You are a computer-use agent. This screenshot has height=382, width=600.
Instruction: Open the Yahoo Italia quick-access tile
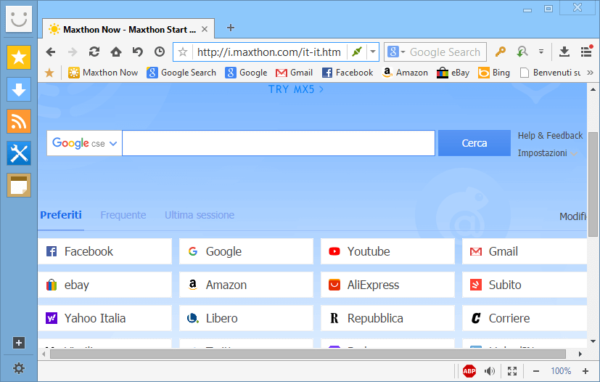[104, 318]
